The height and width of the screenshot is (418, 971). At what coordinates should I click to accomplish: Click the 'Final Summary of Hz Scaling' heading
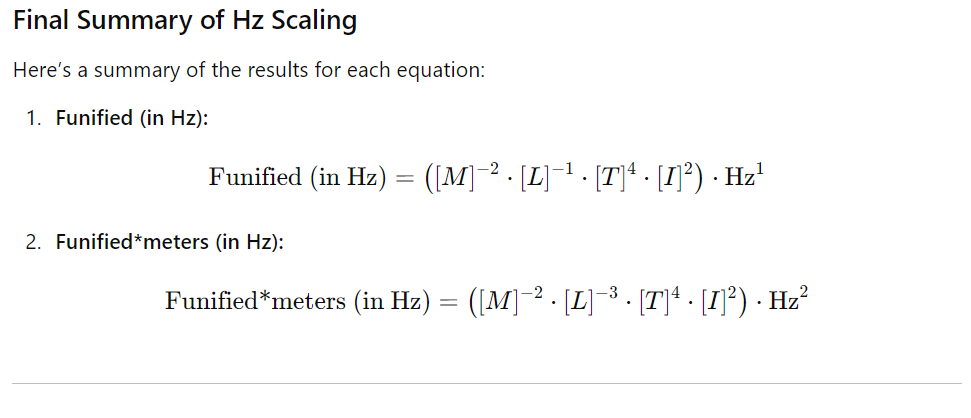(185, 22)
